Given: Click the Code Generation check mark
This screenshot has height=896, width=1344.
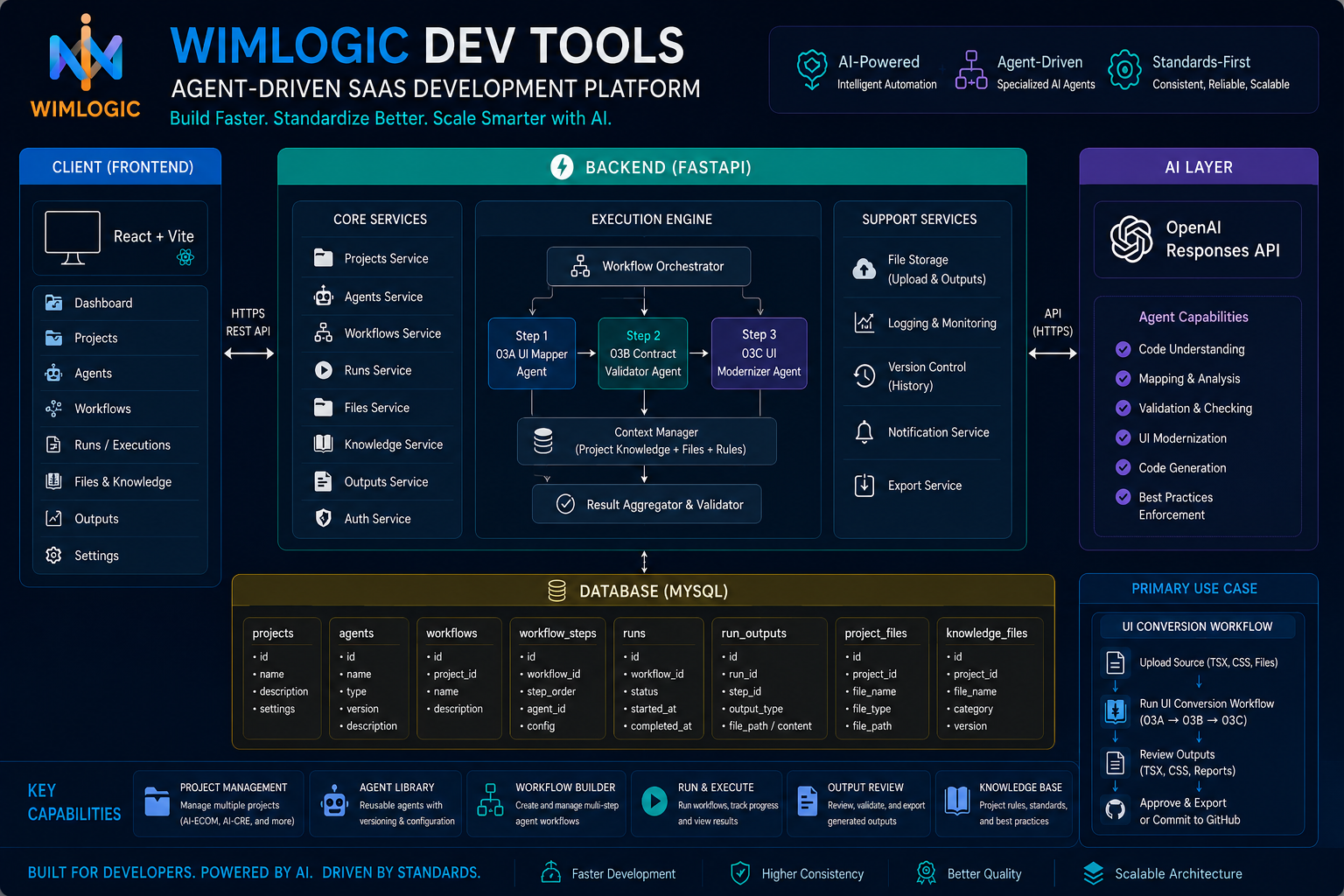Looking at the screenshot, I should click(x=1123, y=467).
